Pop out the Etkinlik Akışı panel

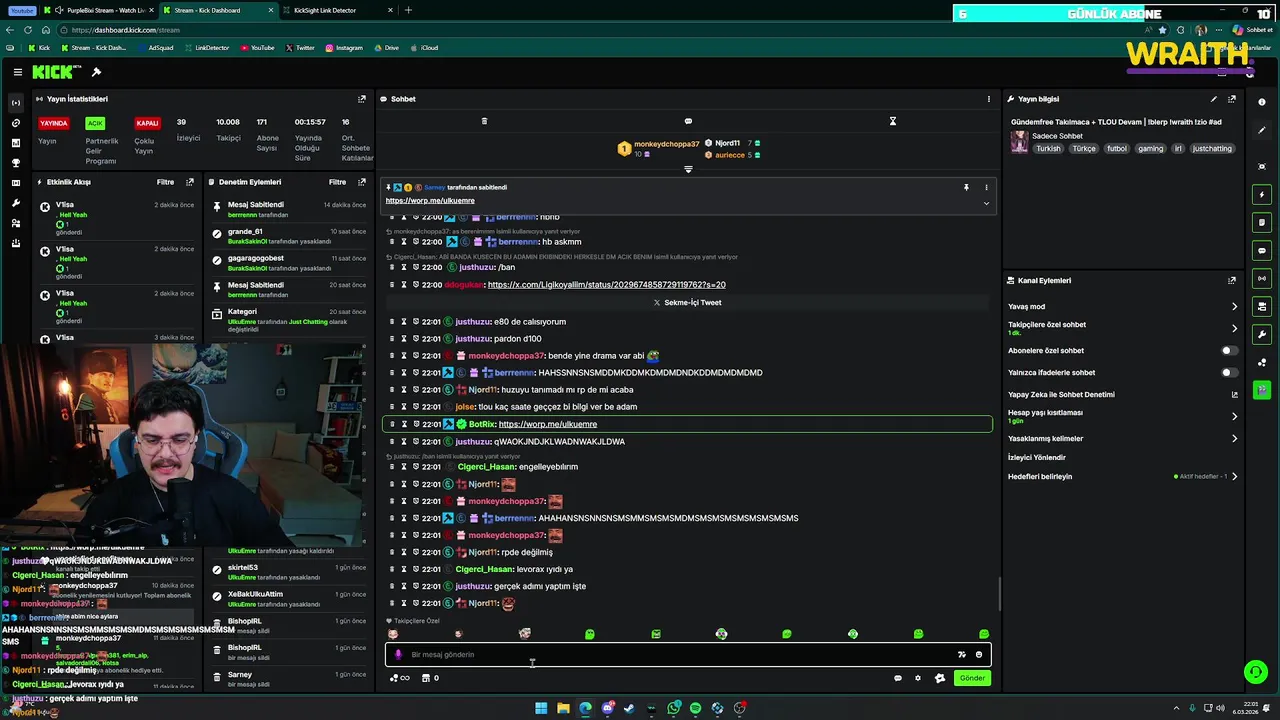(190, 182)
